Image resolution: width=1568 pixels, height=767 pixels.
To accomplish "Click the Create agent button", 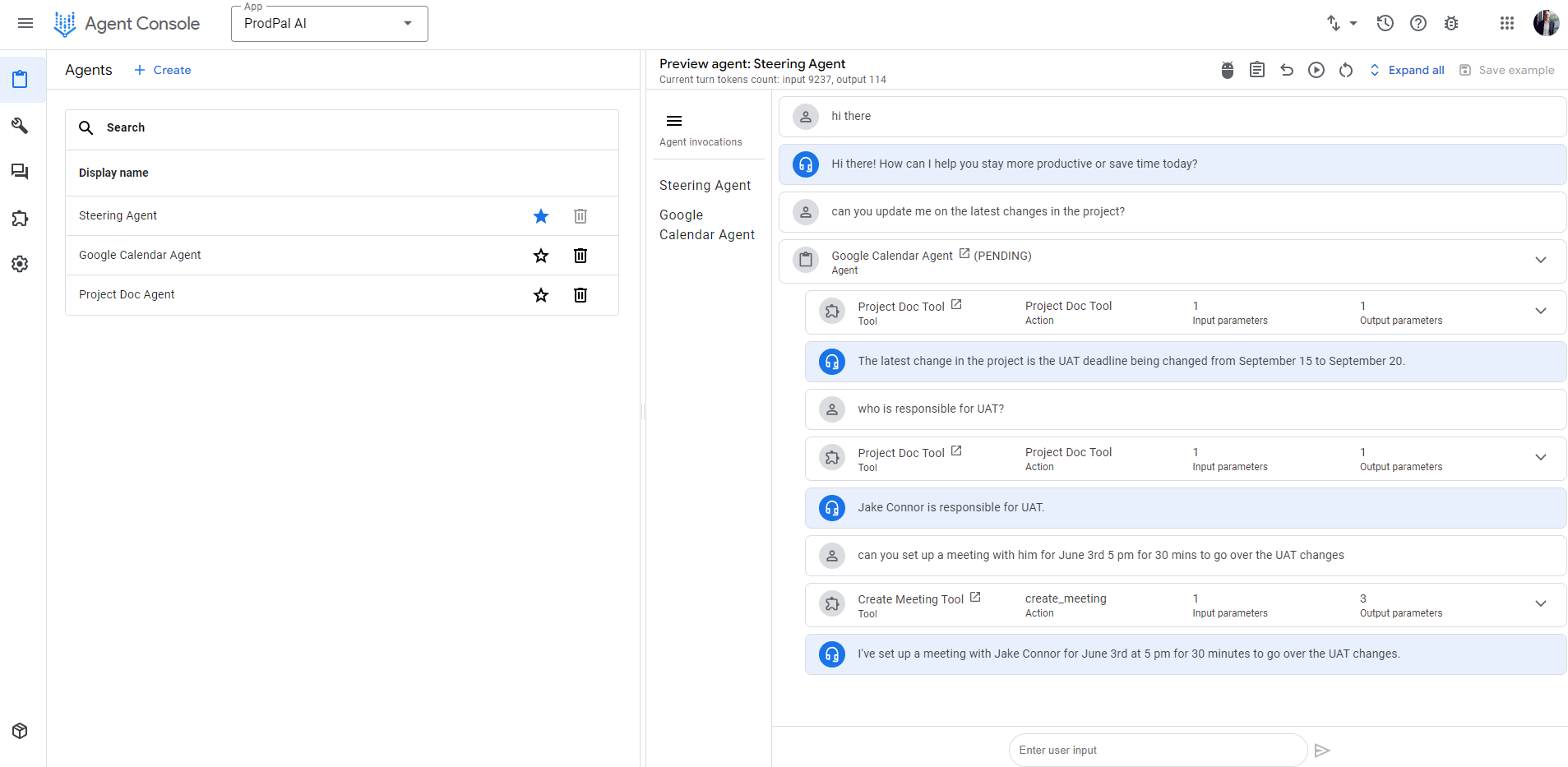I will [x=163, y=70].
